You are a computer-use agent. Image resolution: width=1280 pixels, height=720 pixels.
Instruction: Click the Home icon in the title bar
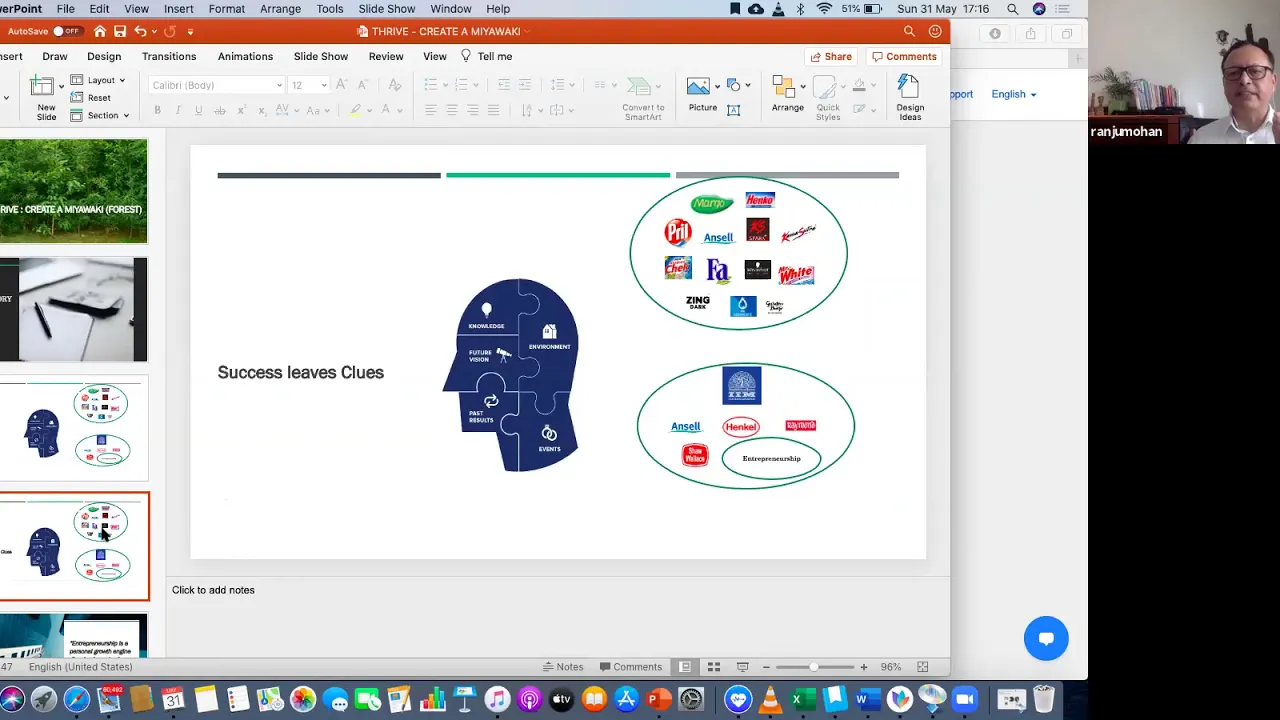pyautogui.click(x=99, y=31)
